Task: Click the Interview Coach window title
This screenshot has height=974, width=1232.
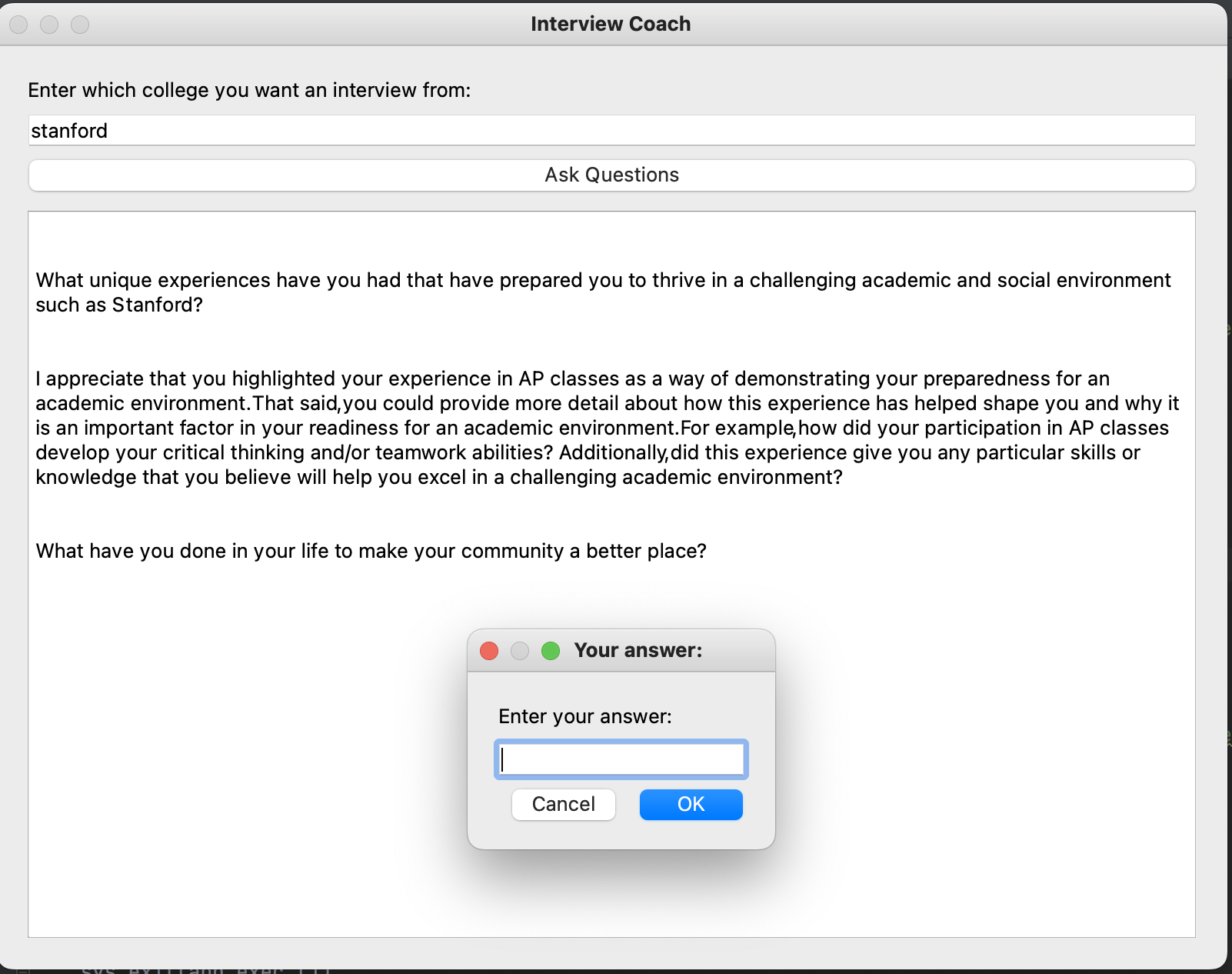Action: pos(611,24)
